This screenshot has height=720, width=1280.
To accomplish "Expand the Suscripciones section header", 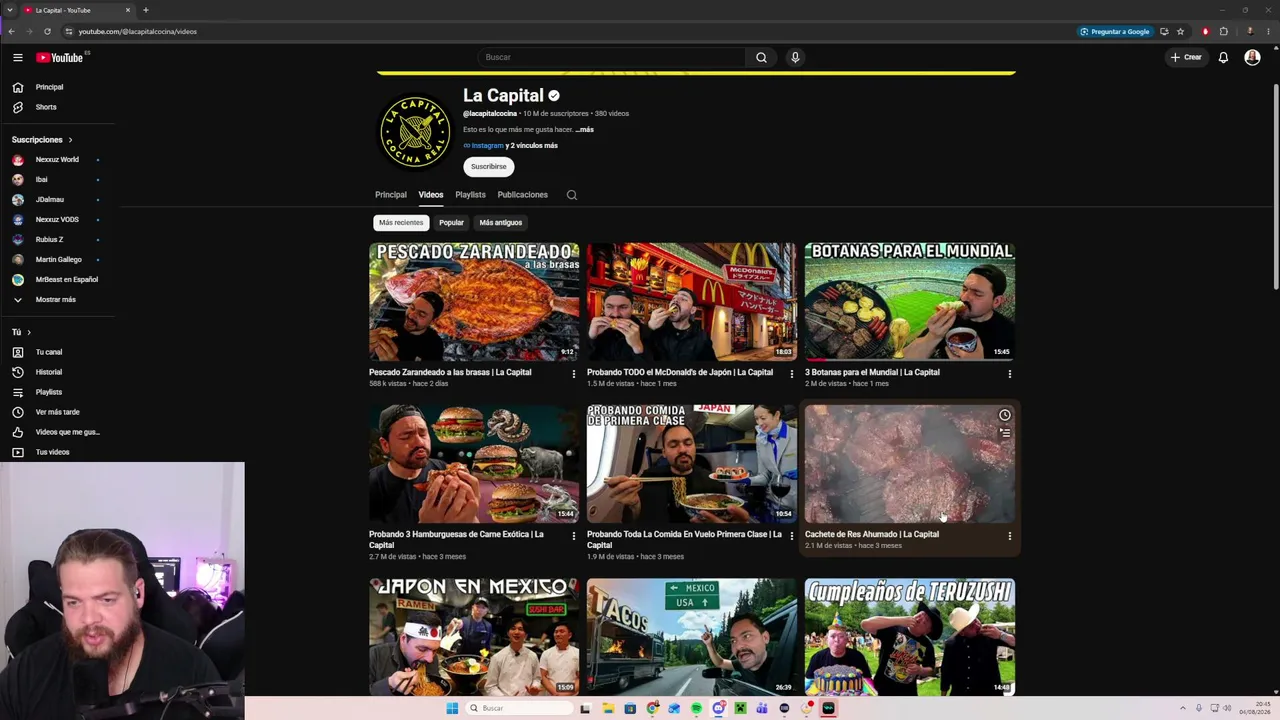I will (42, 140).
